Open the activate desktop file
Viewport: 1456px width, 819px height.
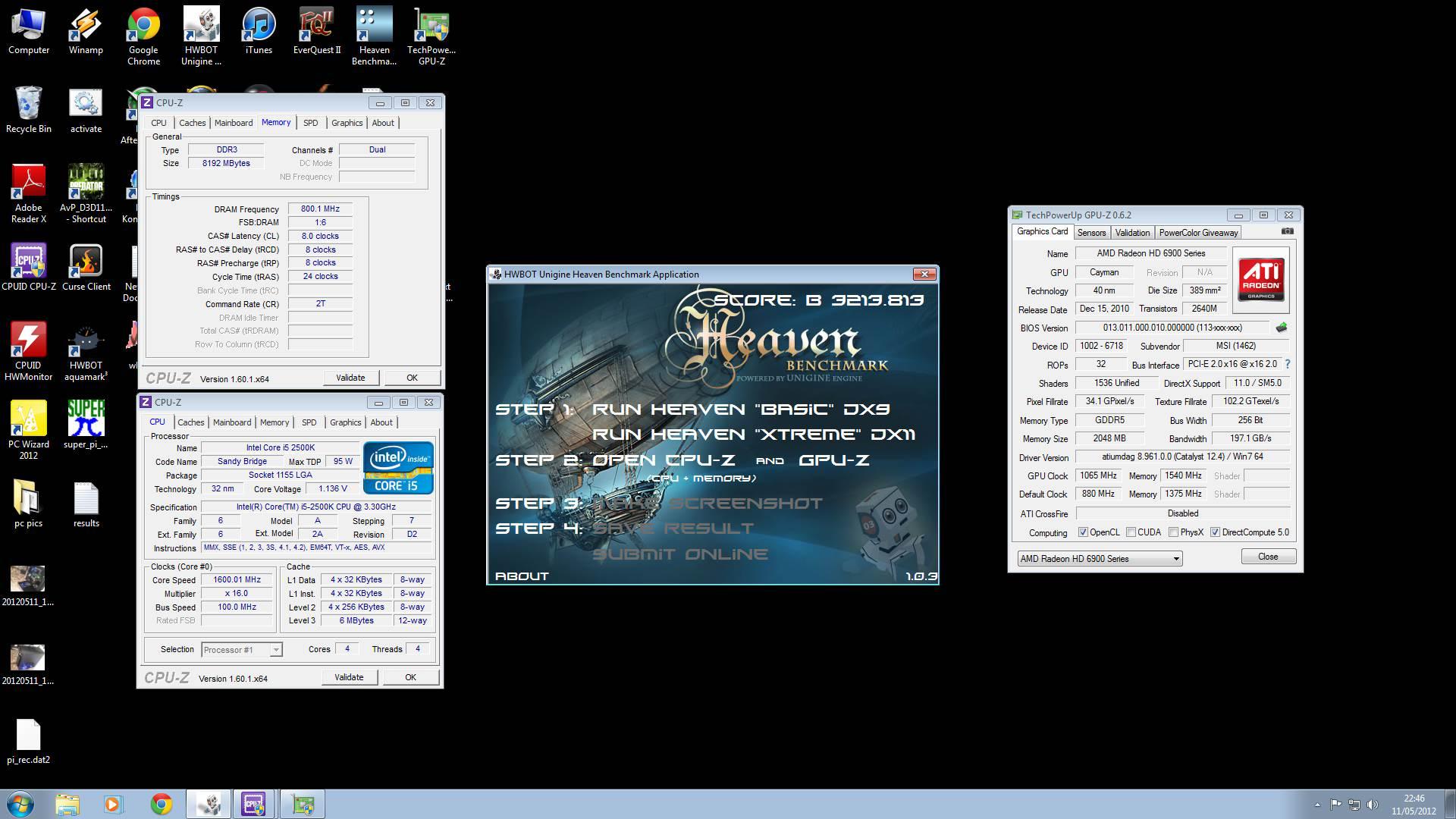[86, 110]
